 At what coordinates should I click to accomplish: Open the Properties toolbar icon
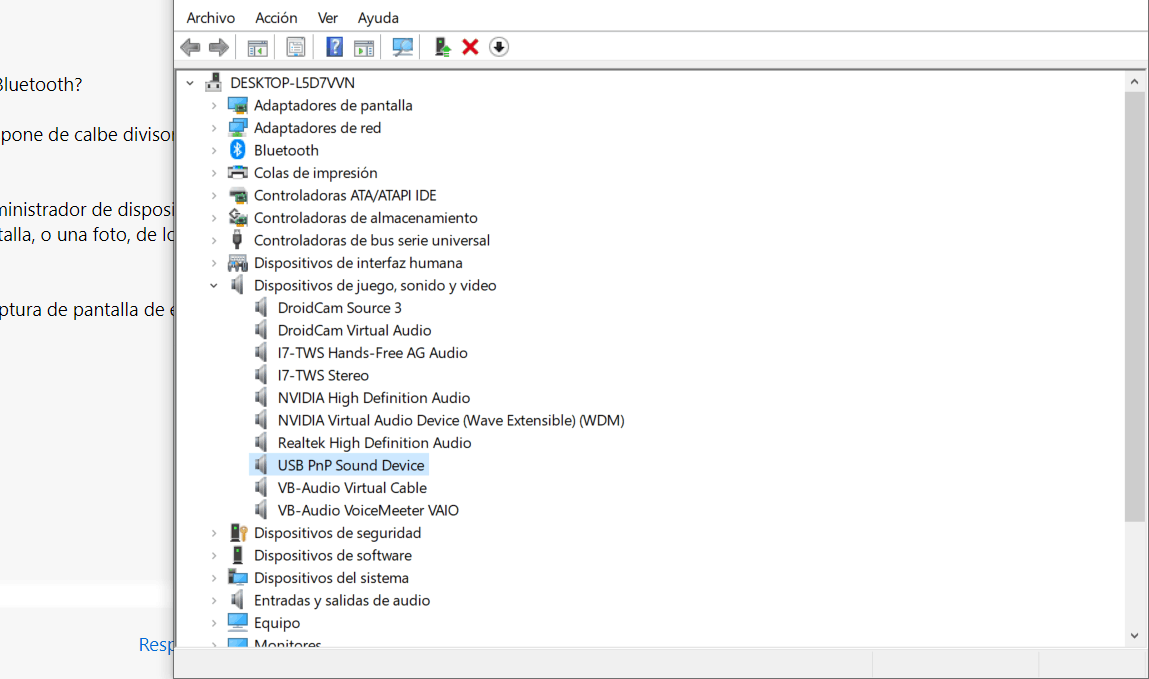click(295, 48)
